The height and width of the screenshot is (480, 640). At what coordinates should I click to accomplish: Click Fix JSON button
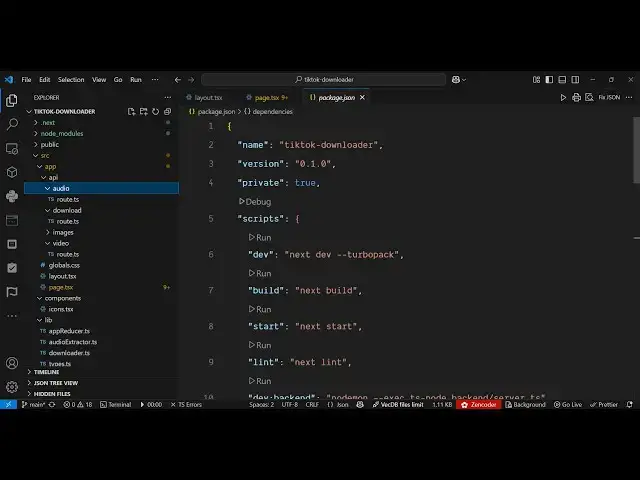point(609,97)
